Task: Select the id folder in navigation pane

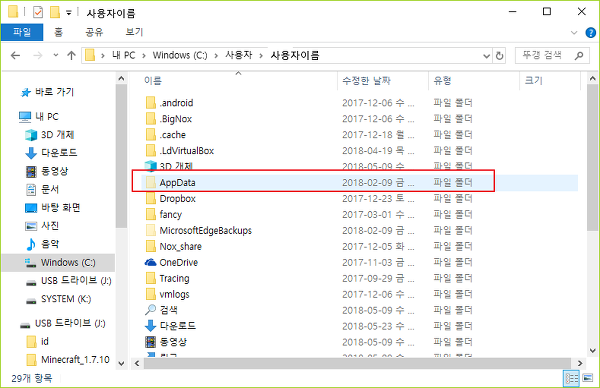Action: [38, 341]
